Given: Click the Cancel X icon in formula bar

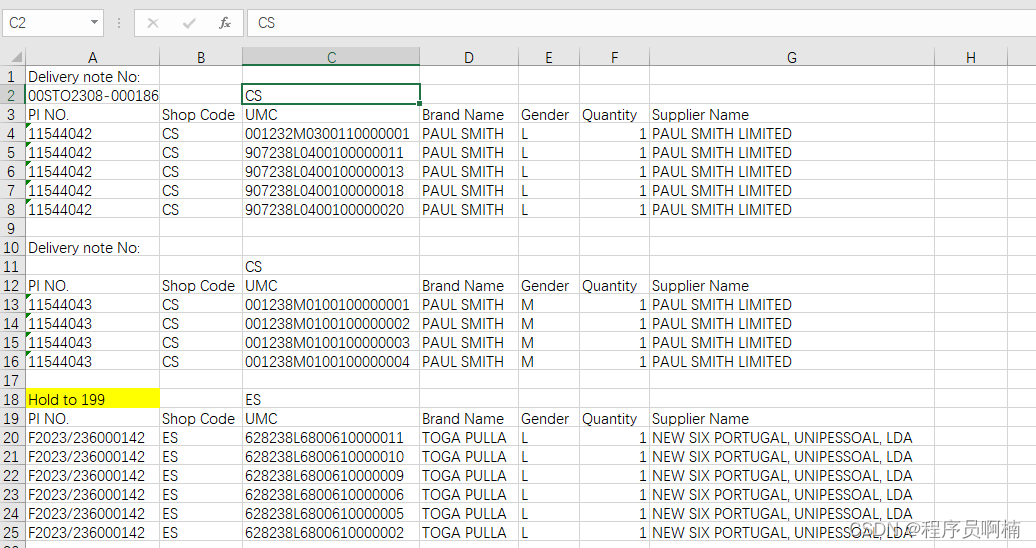Looking at the screenshot, I should click(153, 23).
